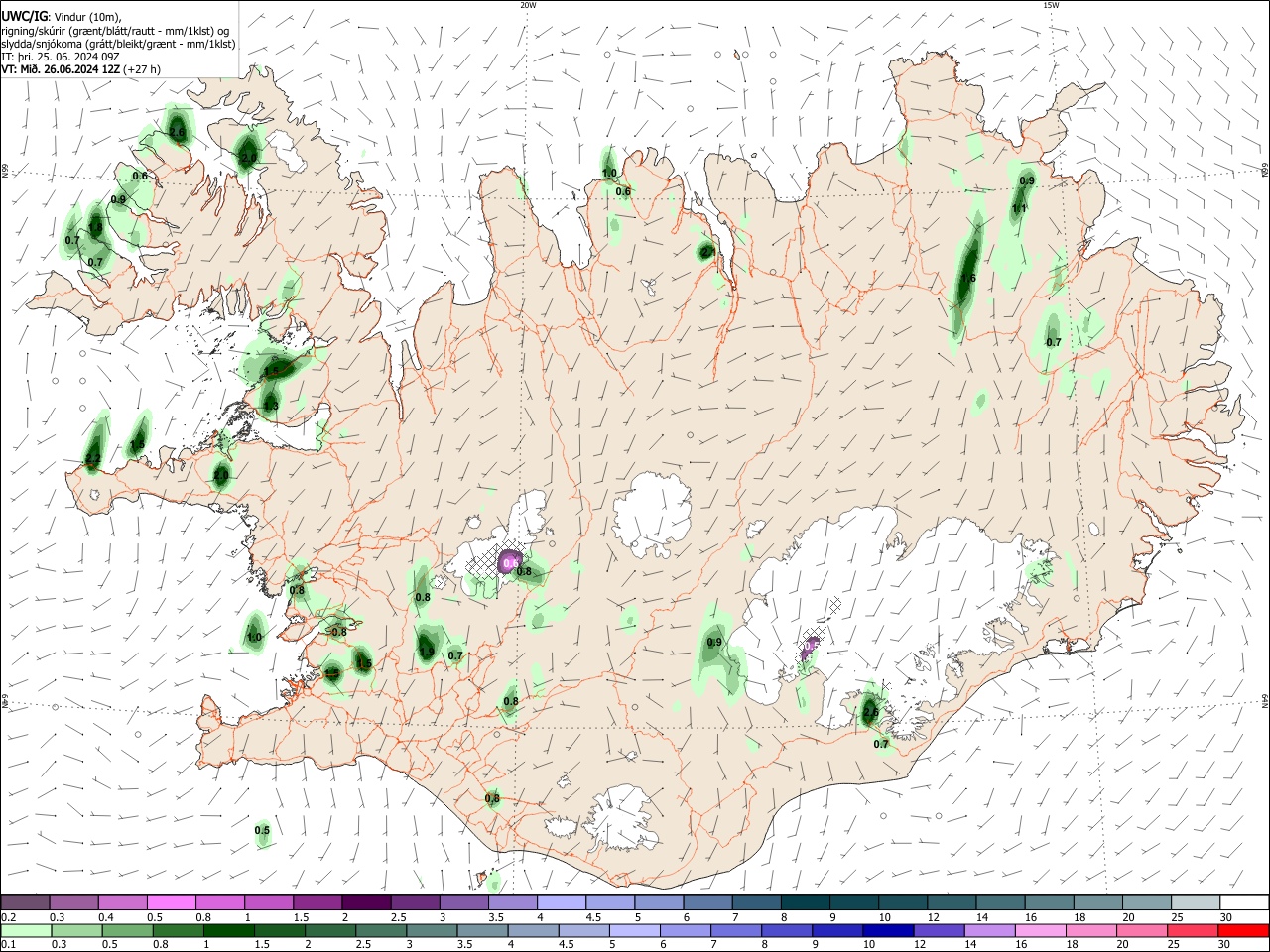Click the bright red swatch after 30
Screen dimensions: 1270x952
click(x=1241, y=930)
